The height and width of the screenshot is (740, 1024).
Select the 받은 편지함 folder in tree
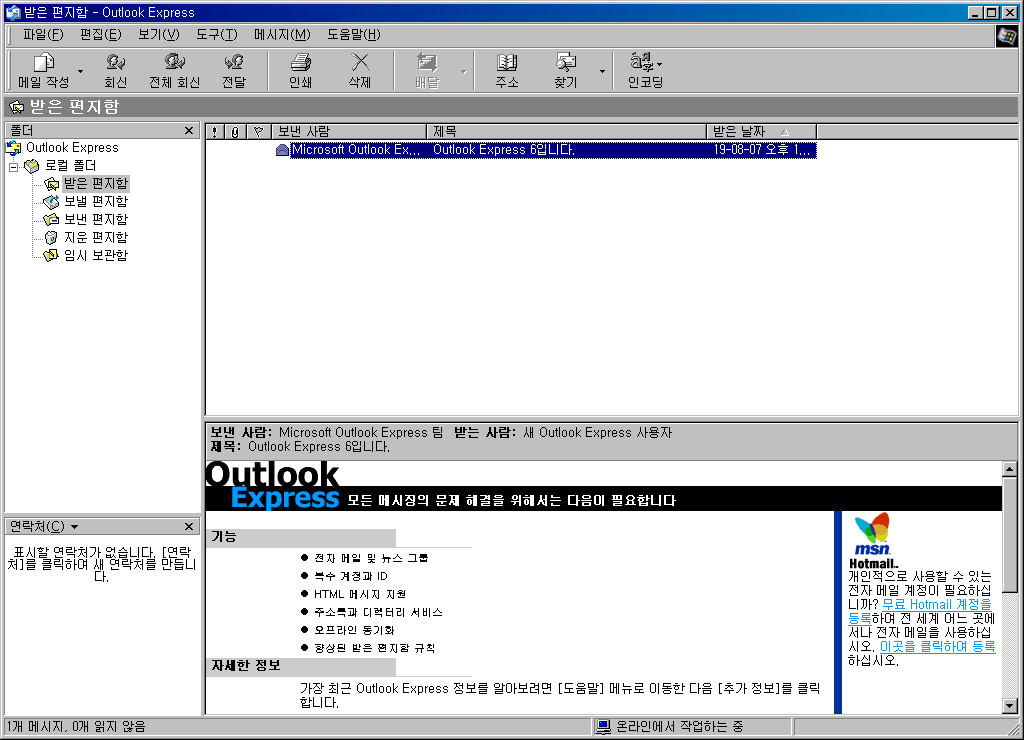[95, 184]
